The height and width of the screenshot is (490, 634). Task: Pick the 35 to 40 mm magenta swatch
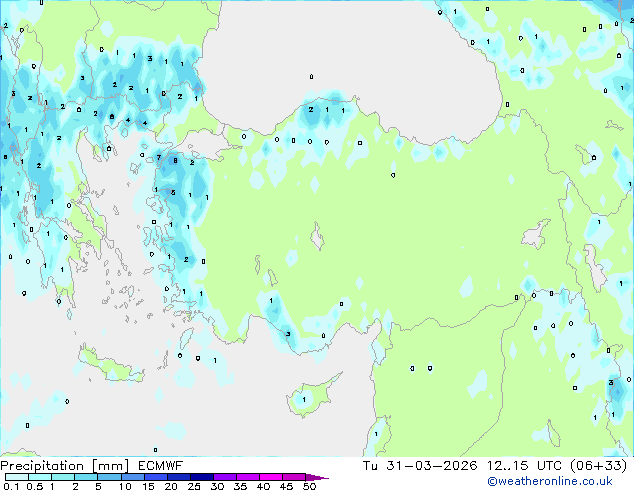247,477
